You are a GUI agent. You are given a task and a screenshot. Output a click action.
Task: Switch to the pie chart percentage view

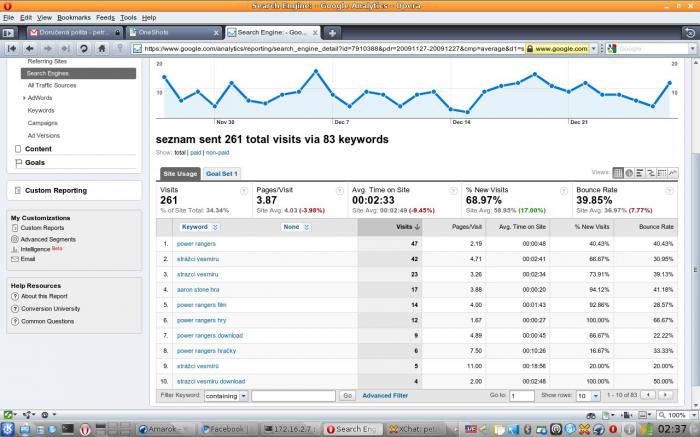[629, 173]
